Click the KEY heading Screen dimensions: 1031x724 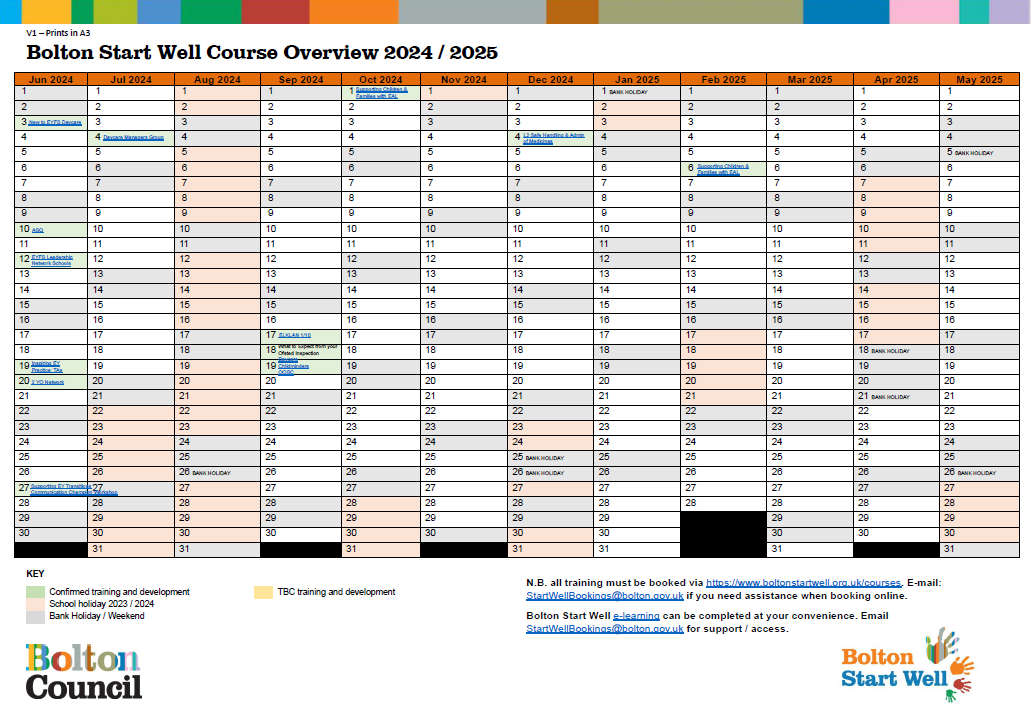[35, 573]
